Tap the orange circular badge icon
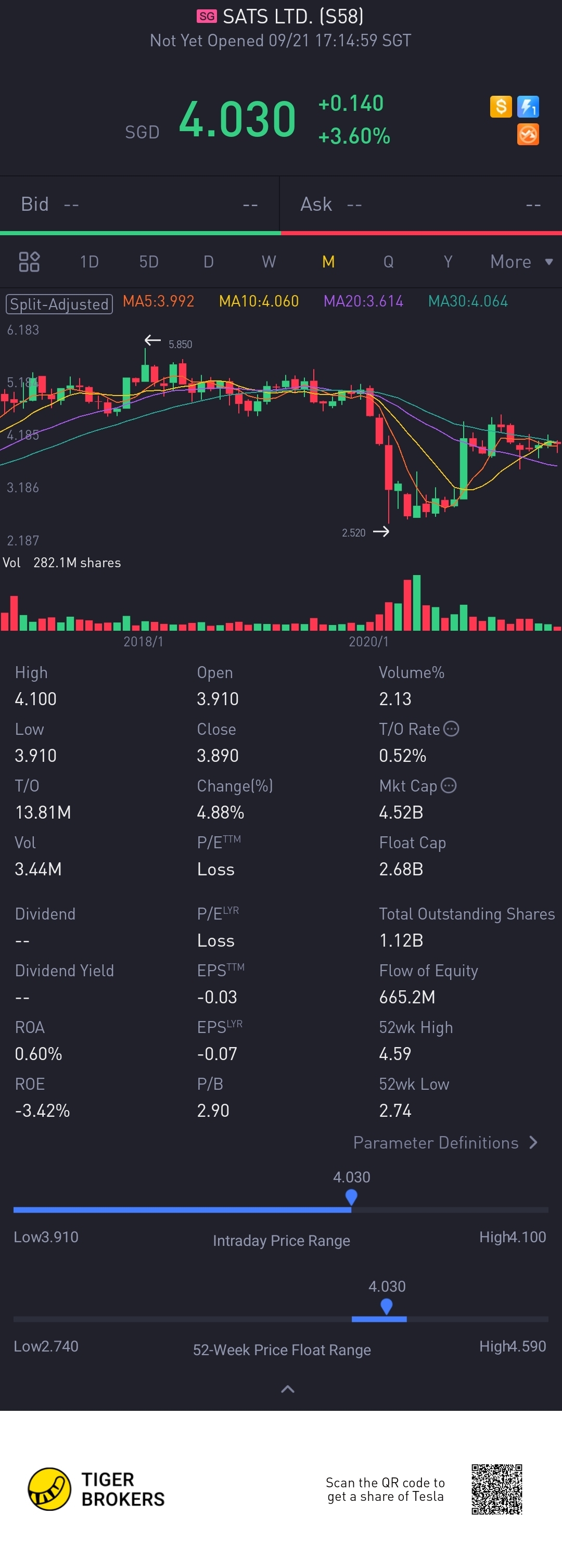Viewport: 562px width, 1568px height. pos(527,134)
